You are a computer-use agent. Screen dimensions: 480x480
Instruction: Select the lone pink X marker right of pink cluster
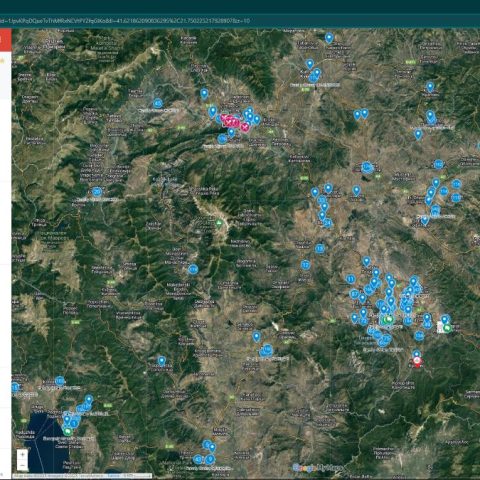(x=245, y=127)
